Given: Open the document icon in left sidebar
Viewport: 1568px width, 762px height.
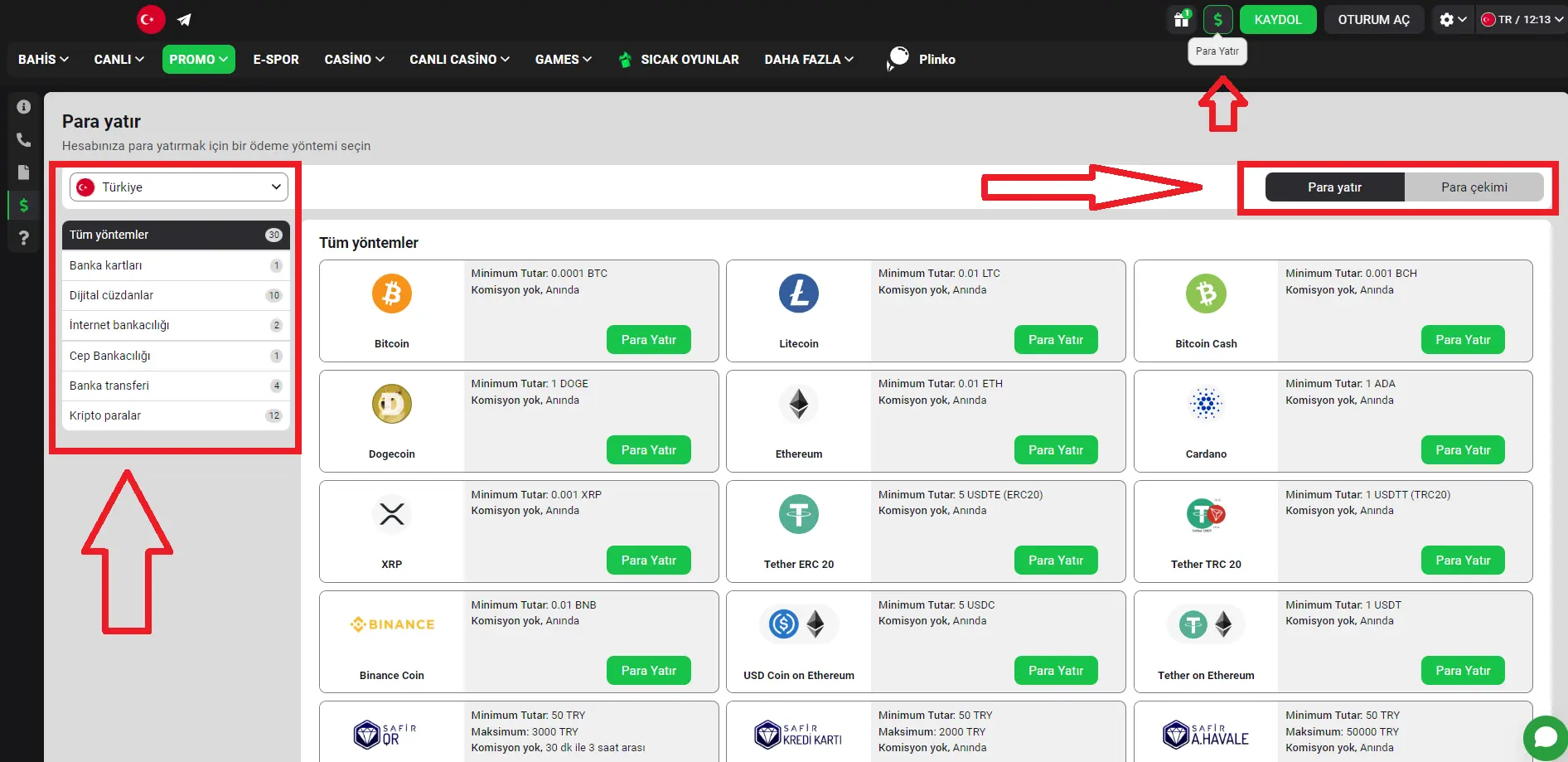Looking at the screenshot, I should [24, 172].
